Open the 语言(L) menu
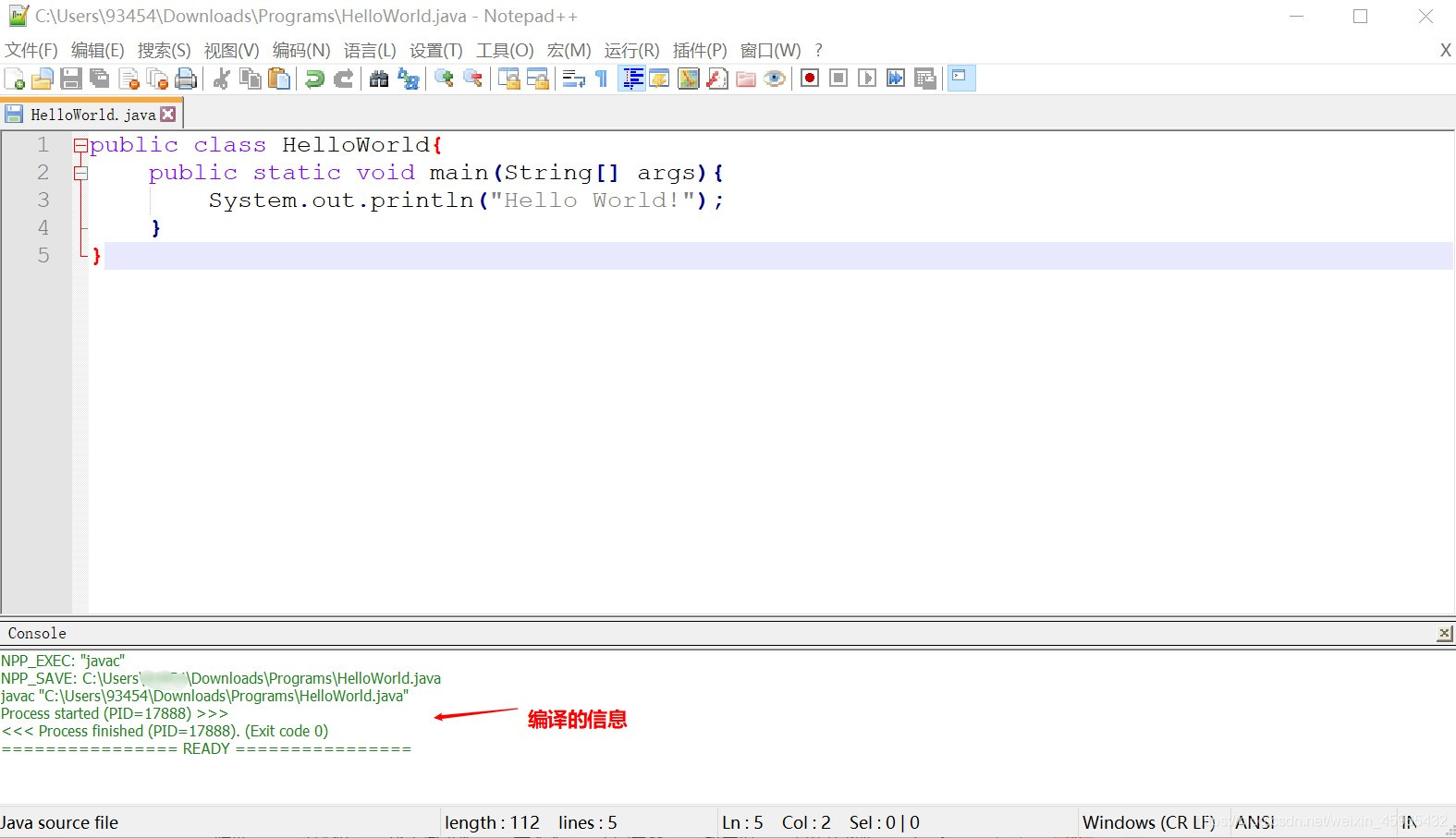1456x838 pixels. (x=370, y=50)
